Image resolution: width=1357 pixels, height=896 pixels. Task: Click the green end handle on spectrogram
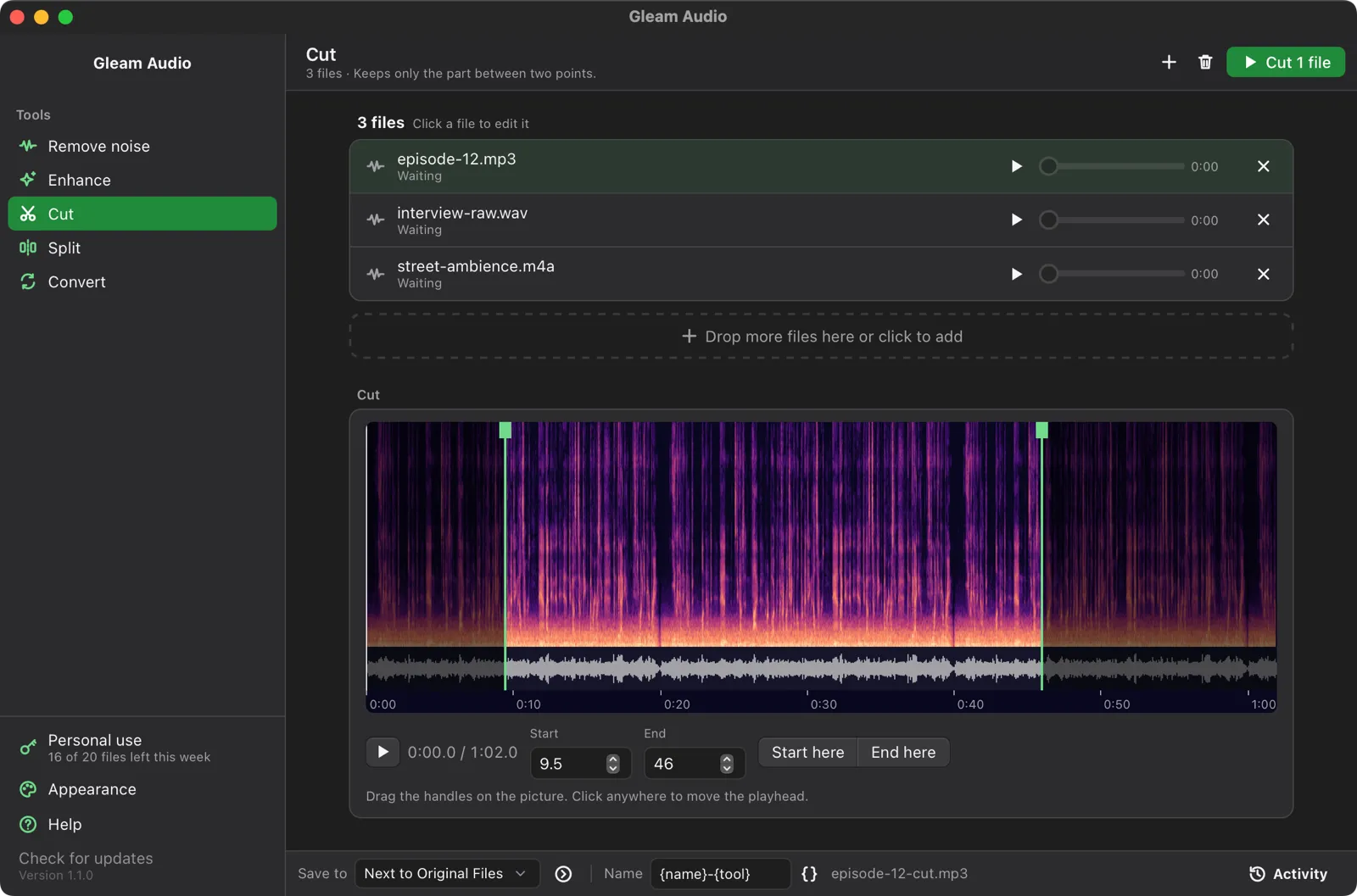click(x=1041, y=430)
